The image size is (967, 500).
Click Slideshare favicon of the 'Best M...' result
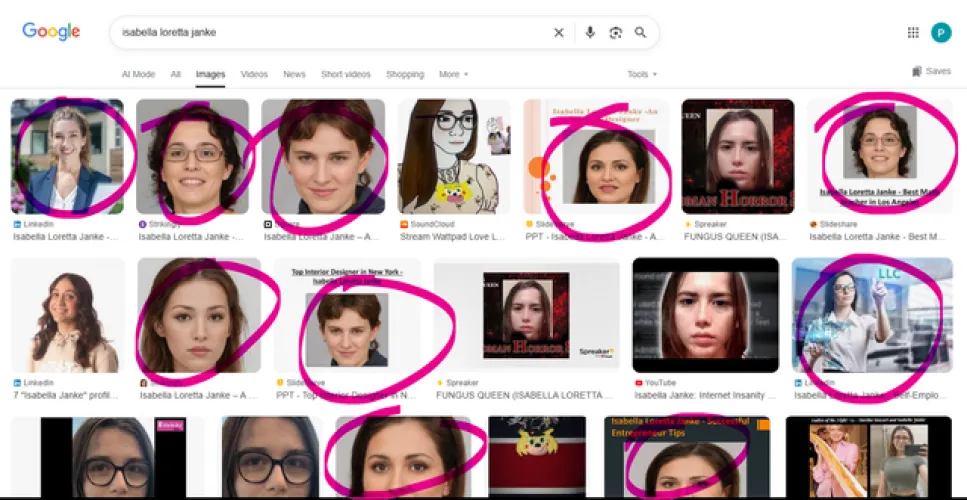[x=813, y=224]
